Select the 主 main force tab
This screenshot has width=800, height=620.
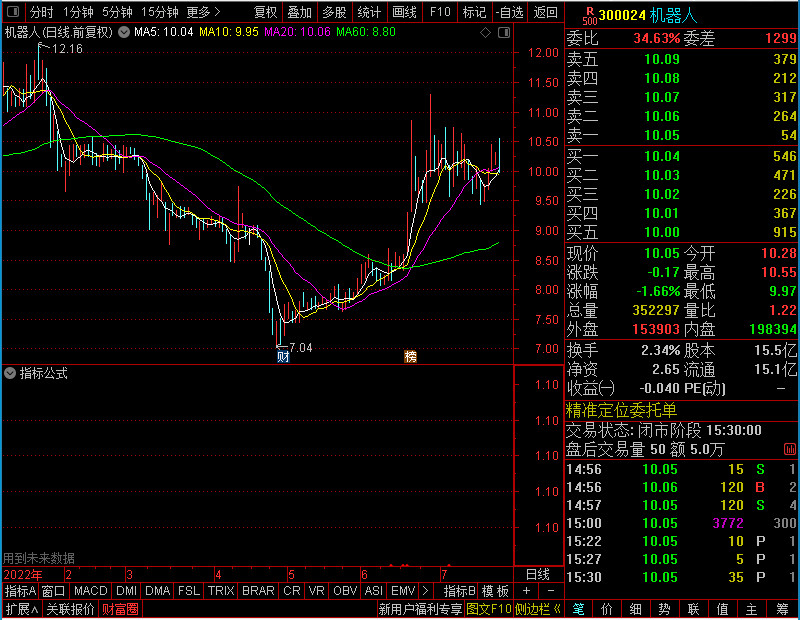click(x=752, y=609)
